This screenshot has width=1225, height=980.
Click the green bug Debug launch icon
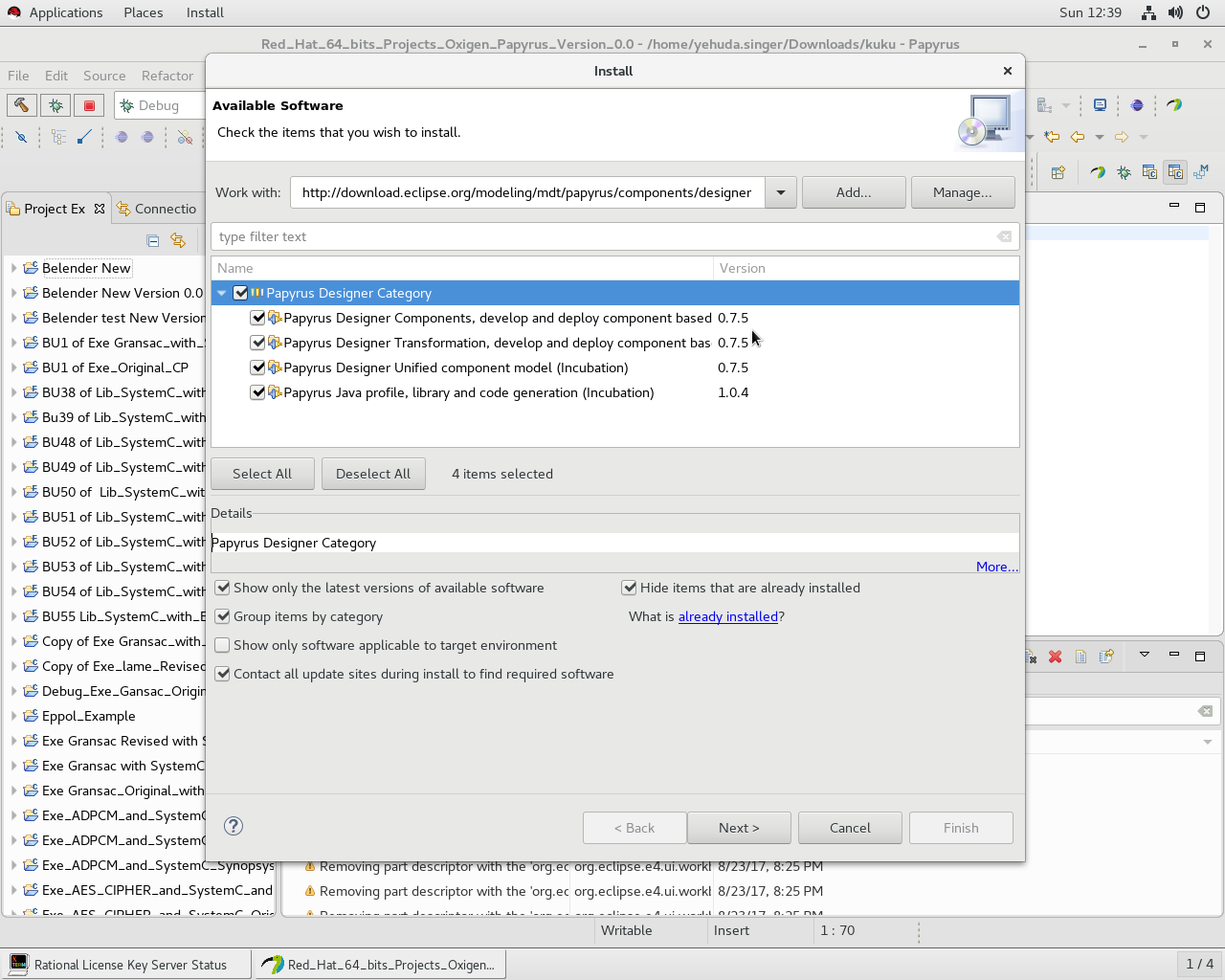56,105
